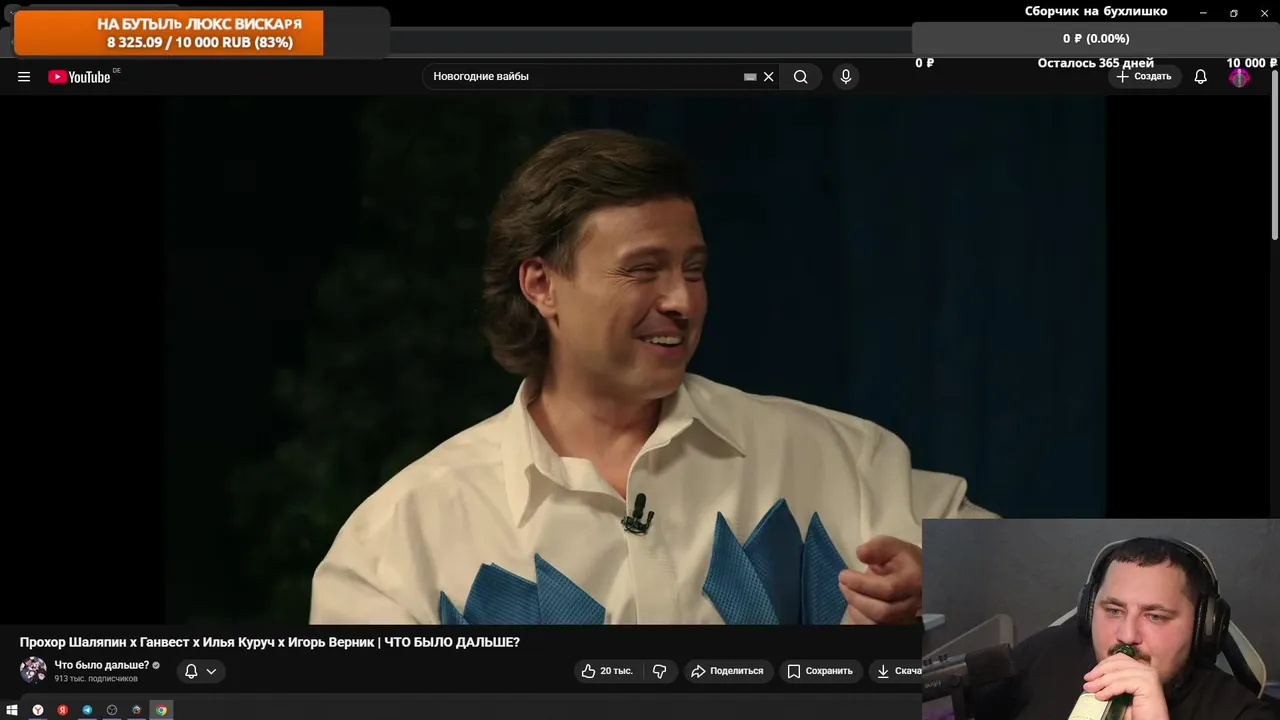Image resolution: width=1280 pixels, height=720 pixels.
Task: Run search with magnifier button
Action: click(801, 77)
